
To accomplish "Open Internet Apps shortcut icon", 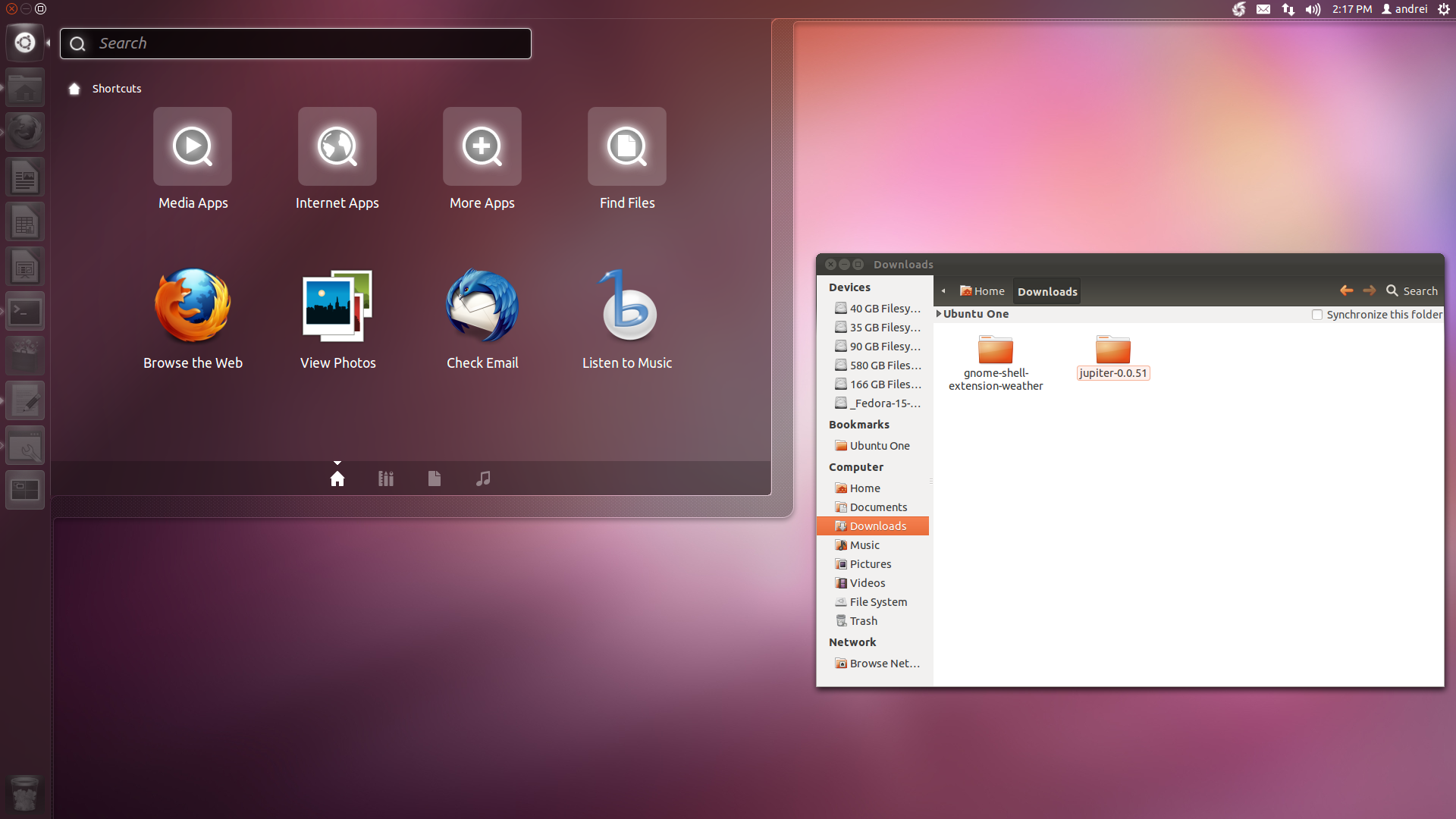I will coord(337,146).
